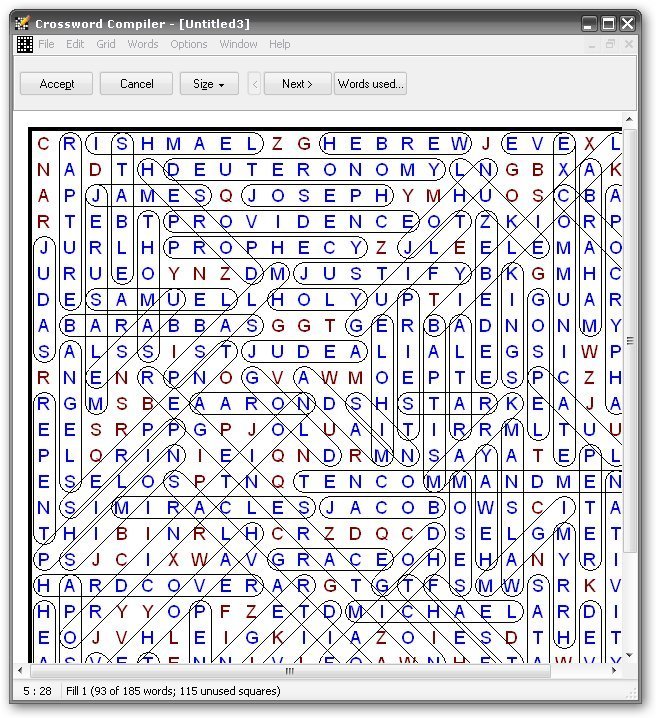Viewport: 656px width, 718px height.
Task: Click the word HARDCOVER in the grid
Action: tap(148, 586)
